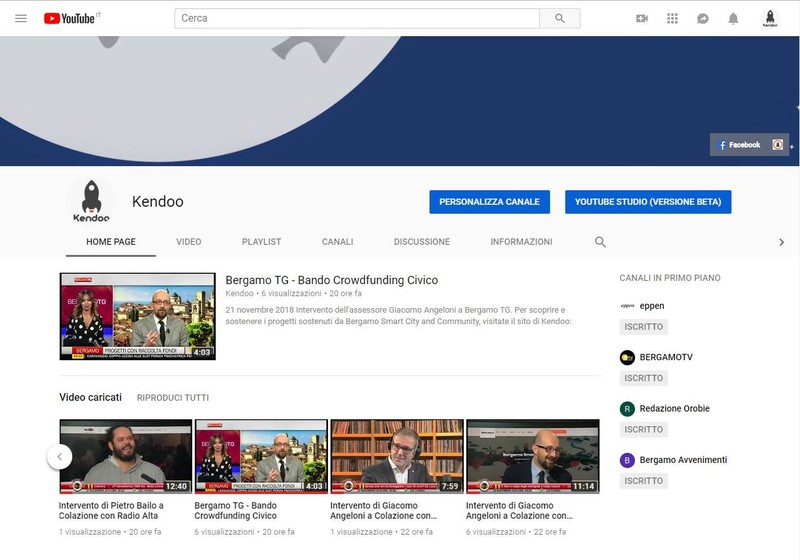Viewport: 800px width, 560px height.
Task: Switch to the VIDEO tab
Action: [x=189, y=242]
